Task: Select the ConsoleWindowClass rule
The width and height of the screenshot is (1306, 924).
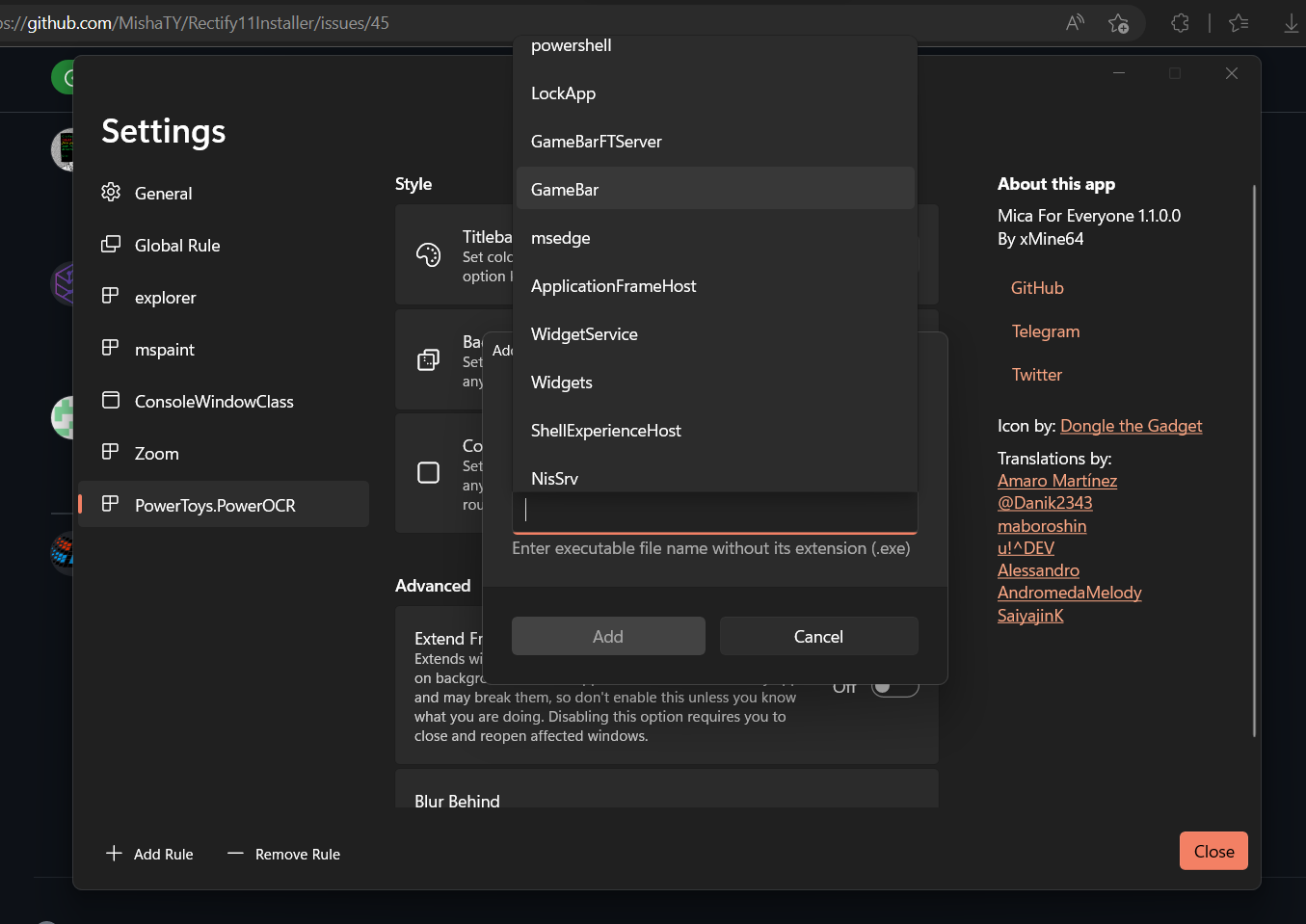Action: pyautogui.click(x=224, y=401)
